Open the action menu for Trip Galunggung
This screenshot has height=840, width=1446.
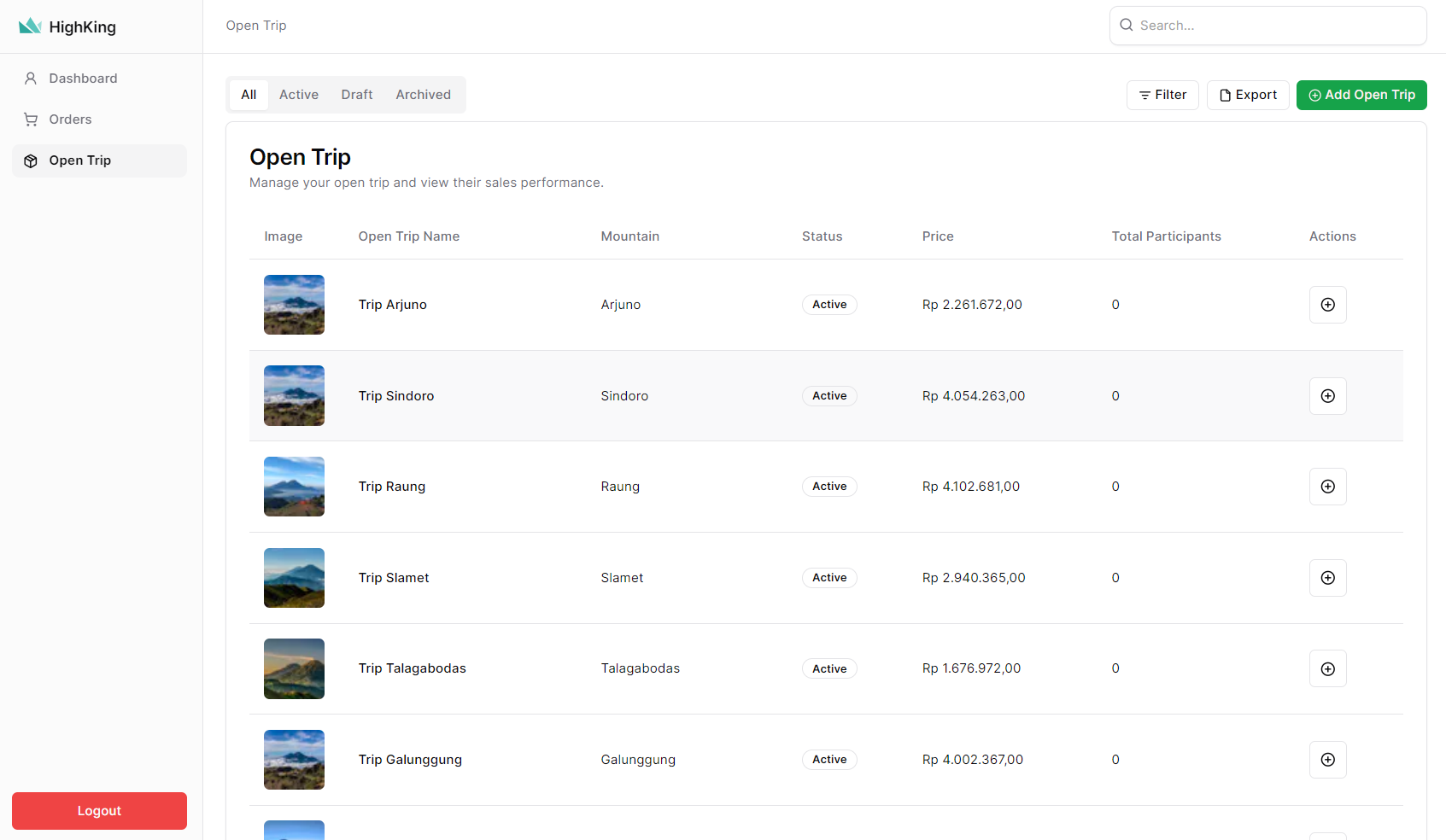1327,760
